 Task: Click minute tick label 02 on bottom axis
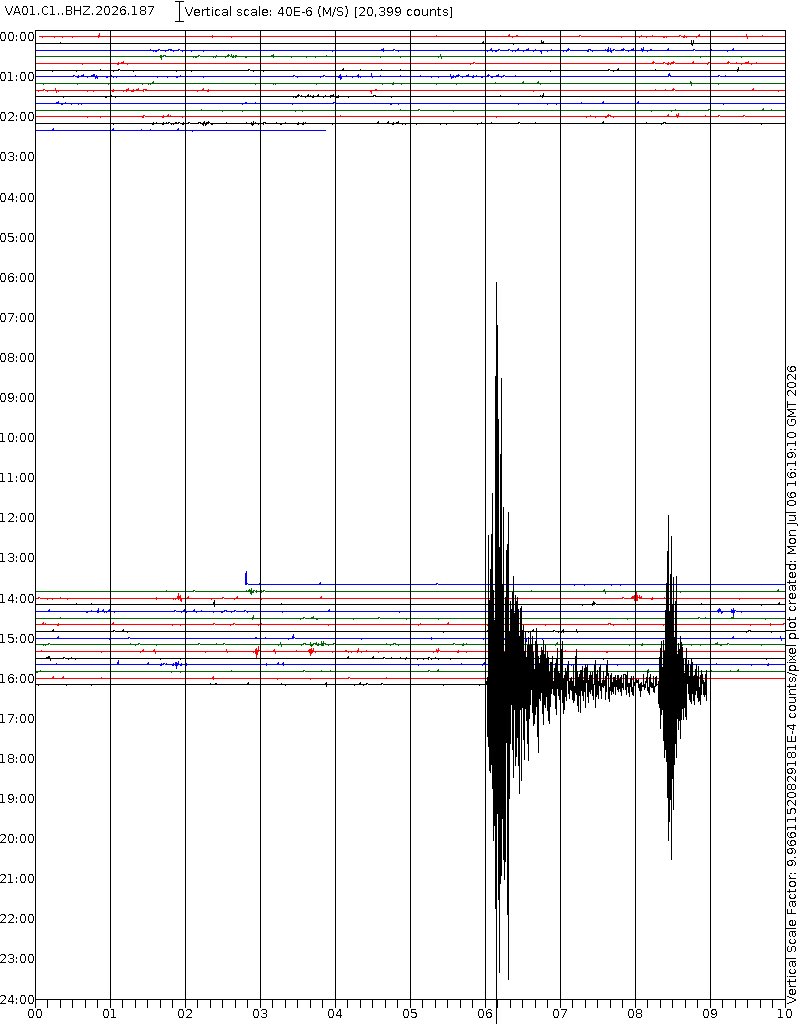(x=185, y=1014)
